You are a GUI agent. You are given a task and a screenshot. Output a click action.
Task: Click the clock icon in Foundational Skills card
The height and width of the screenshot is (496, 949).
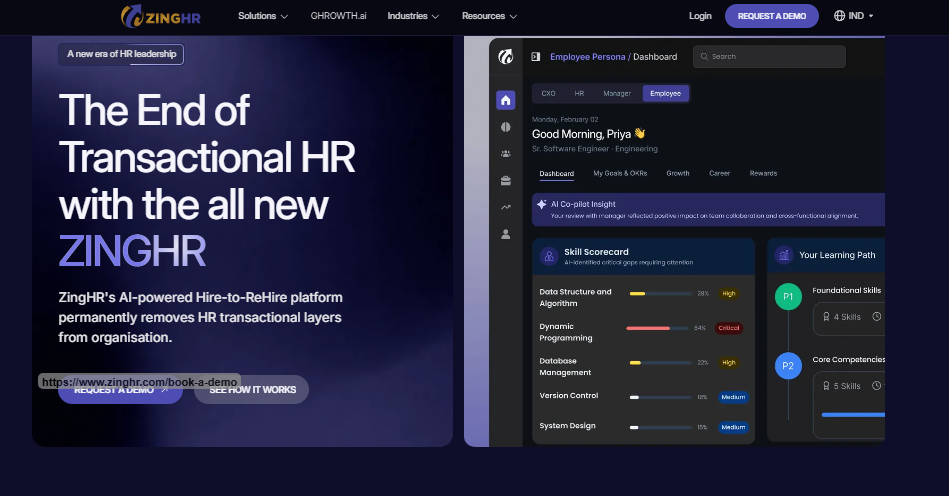coord(876,316)
